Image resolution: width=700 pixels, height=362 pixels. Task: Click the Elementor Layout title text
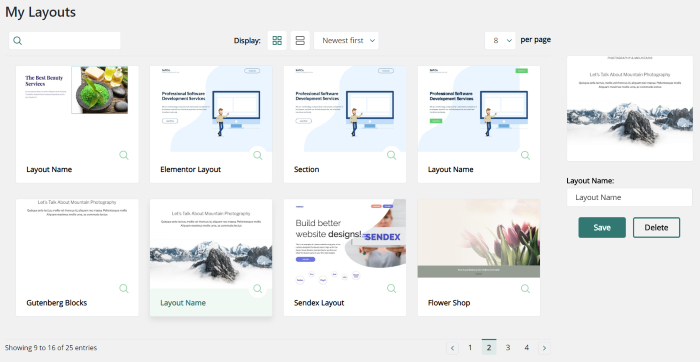(x=191, y=170)
